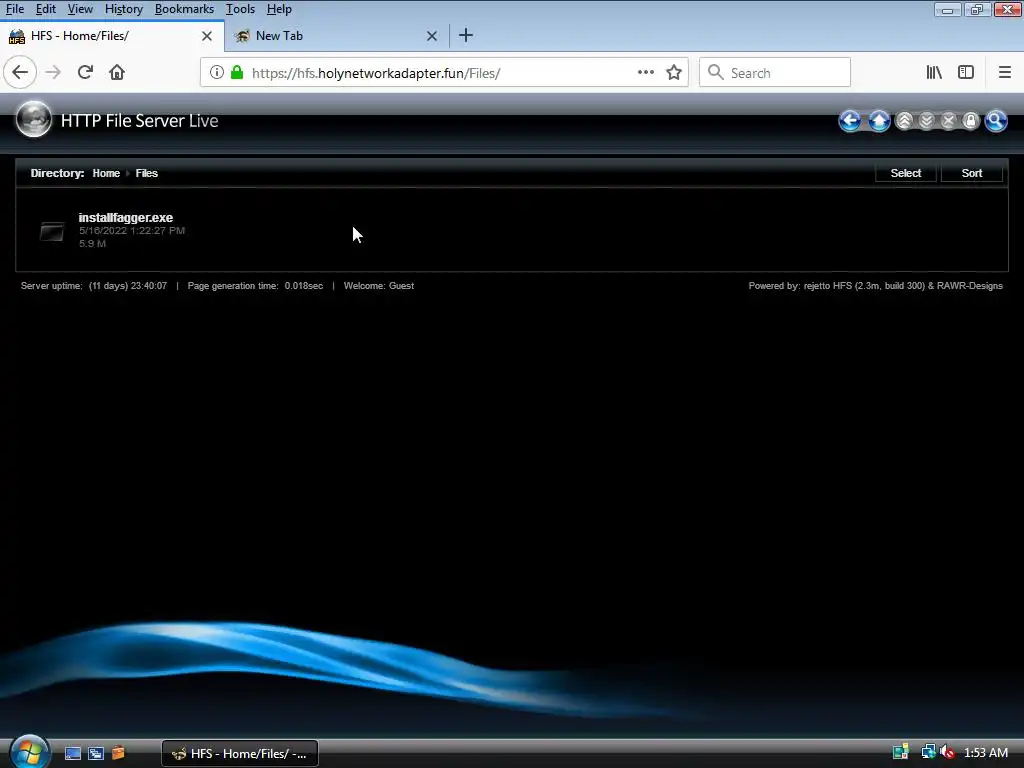Click browser Forward arrow button
The height and width of the screenshot is (768, 1024).
pos(53,72)
